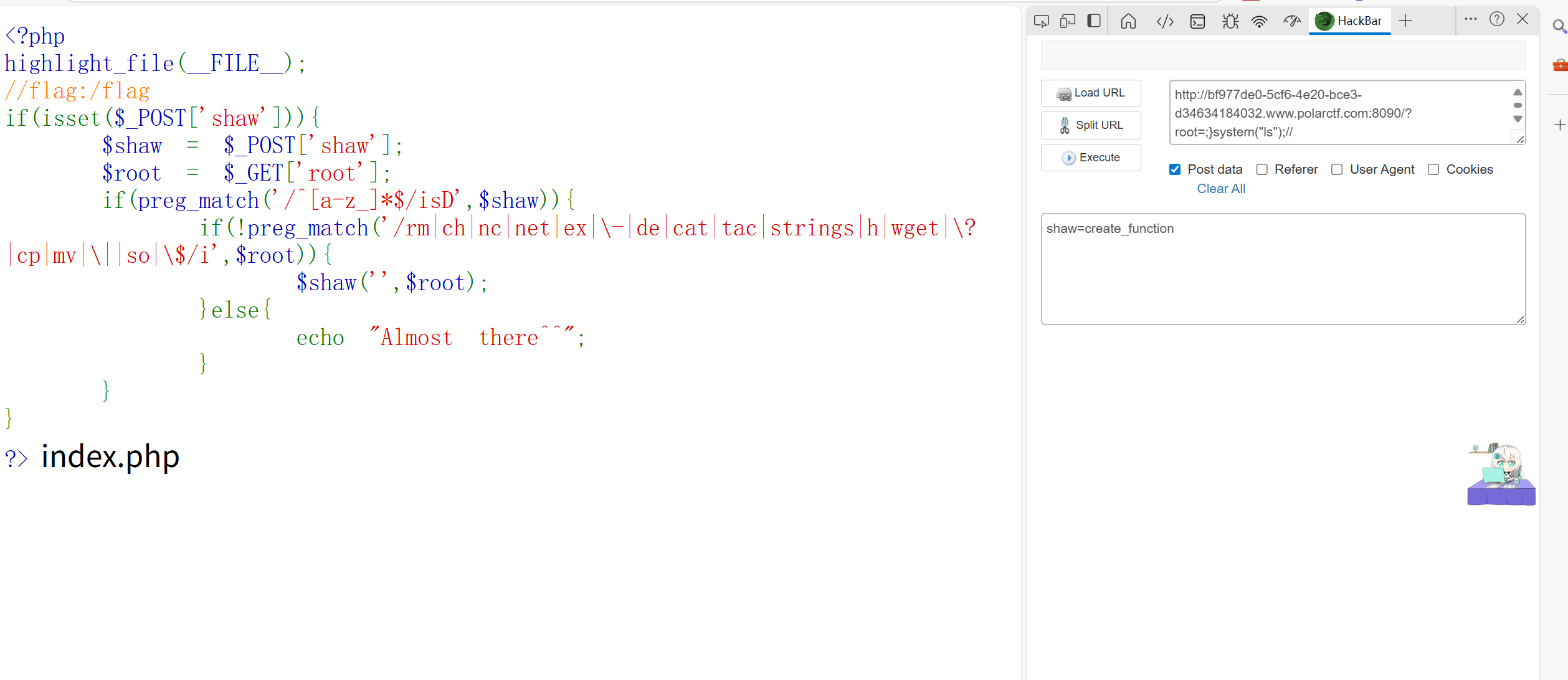Tick the Cookies checkbox
The image size is (1568, 680).
click(x=1433, y=169)
